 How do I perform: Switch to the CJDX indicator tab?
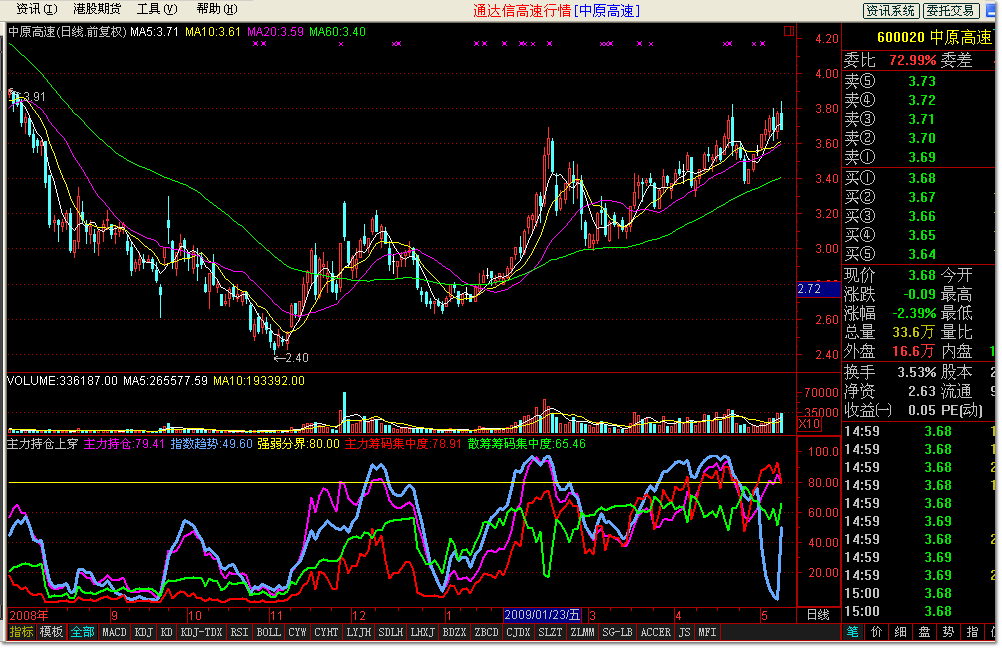pos(518,632)
